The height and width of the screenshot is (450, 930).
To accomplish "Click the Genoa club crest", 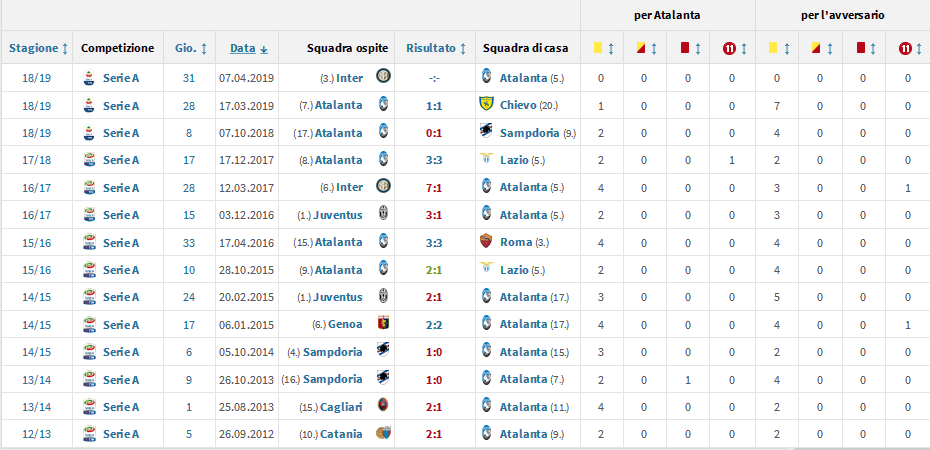I will click(382, 323).
